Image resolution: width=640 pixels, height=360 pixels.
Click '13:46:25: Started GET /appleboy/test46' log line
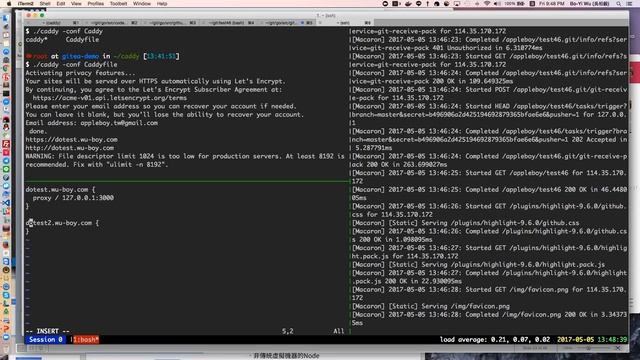point(489,177)
